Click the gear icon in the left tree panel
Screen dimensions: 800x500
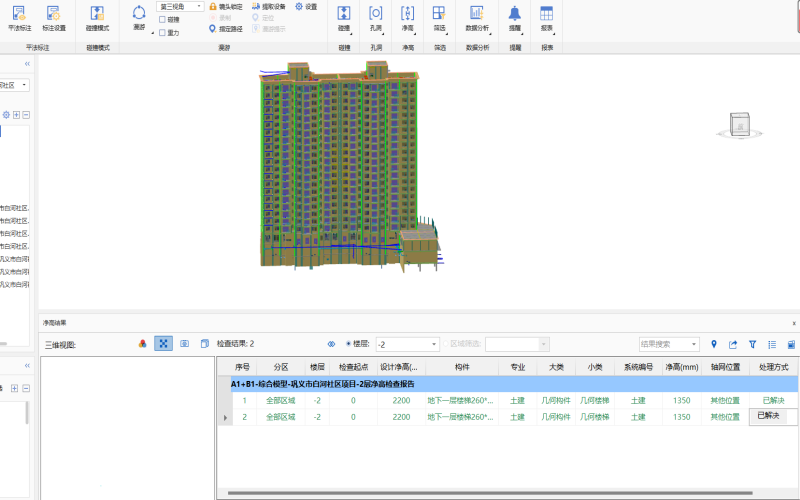point(6,115)
